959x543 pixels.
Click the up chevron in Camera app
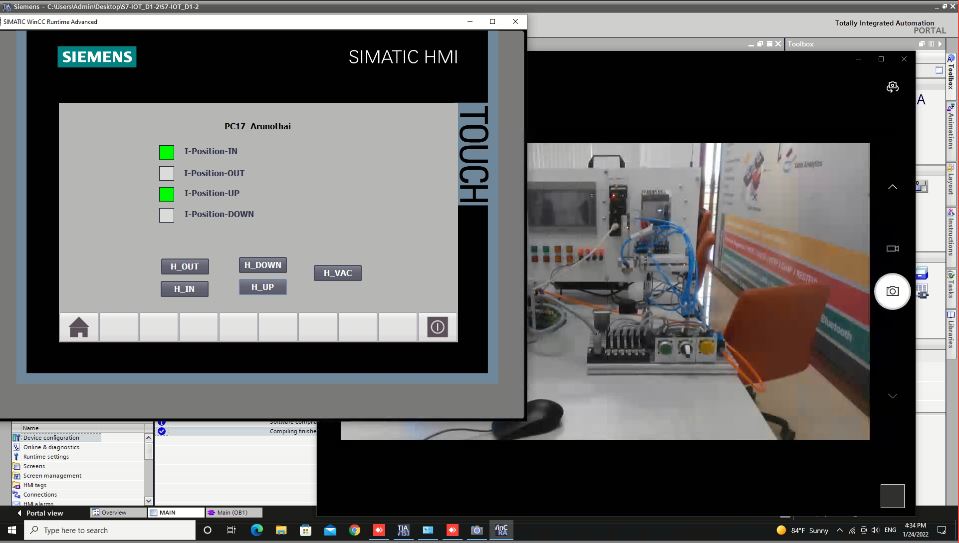coord(892,187)
